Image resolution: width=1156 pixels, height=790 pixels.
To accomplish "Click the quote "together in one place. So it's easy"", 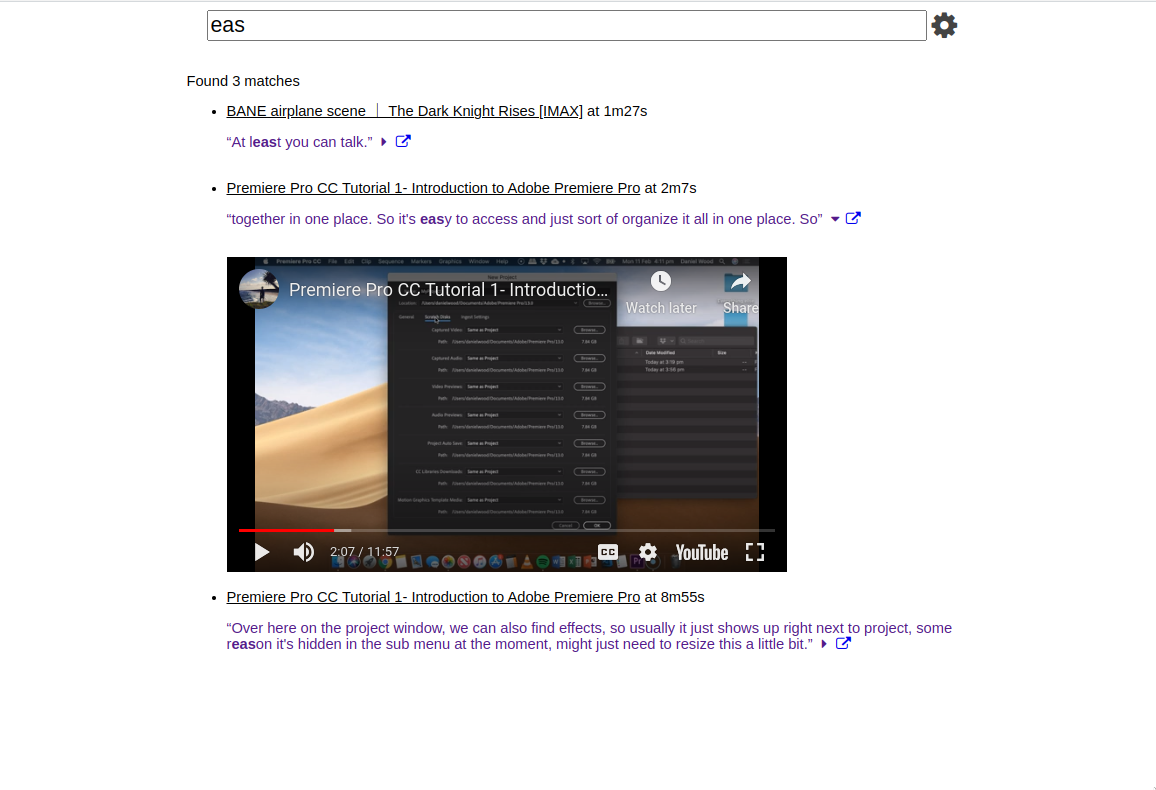I will pyautogui.click(x=524, y=220).
